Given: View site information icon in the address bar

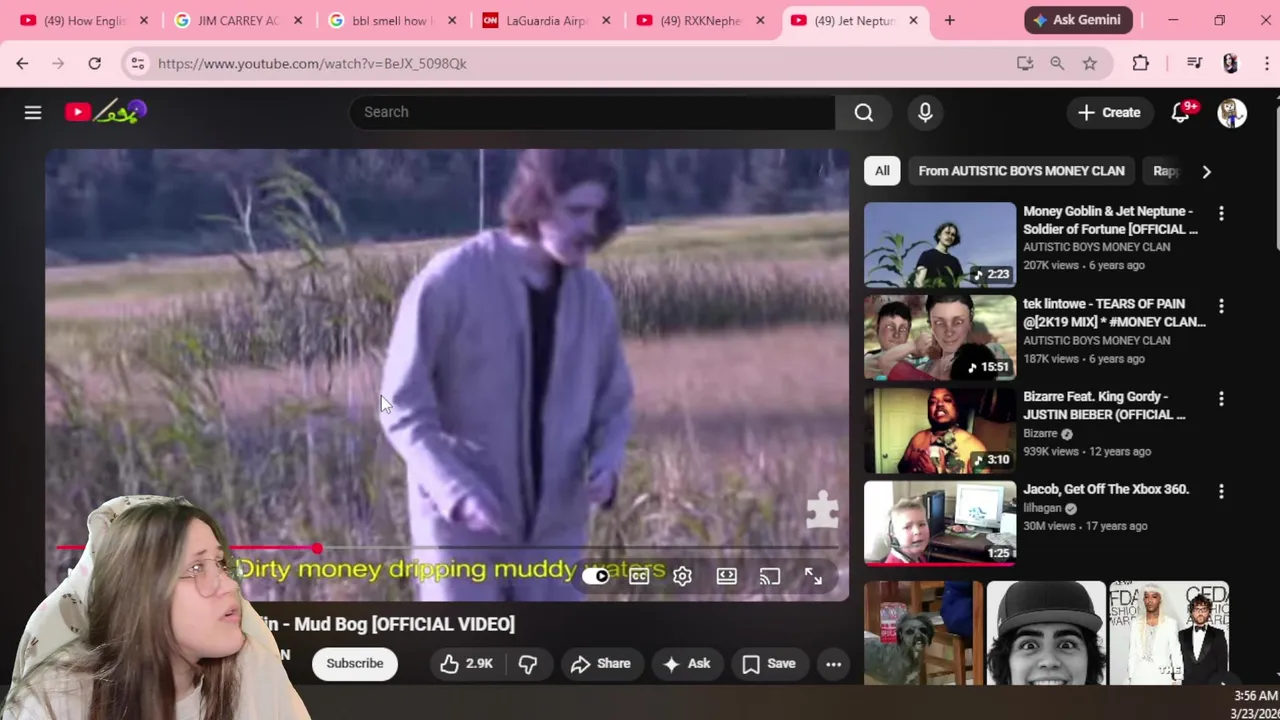Looking at the screenshot, I should click(x=138, y=63).
